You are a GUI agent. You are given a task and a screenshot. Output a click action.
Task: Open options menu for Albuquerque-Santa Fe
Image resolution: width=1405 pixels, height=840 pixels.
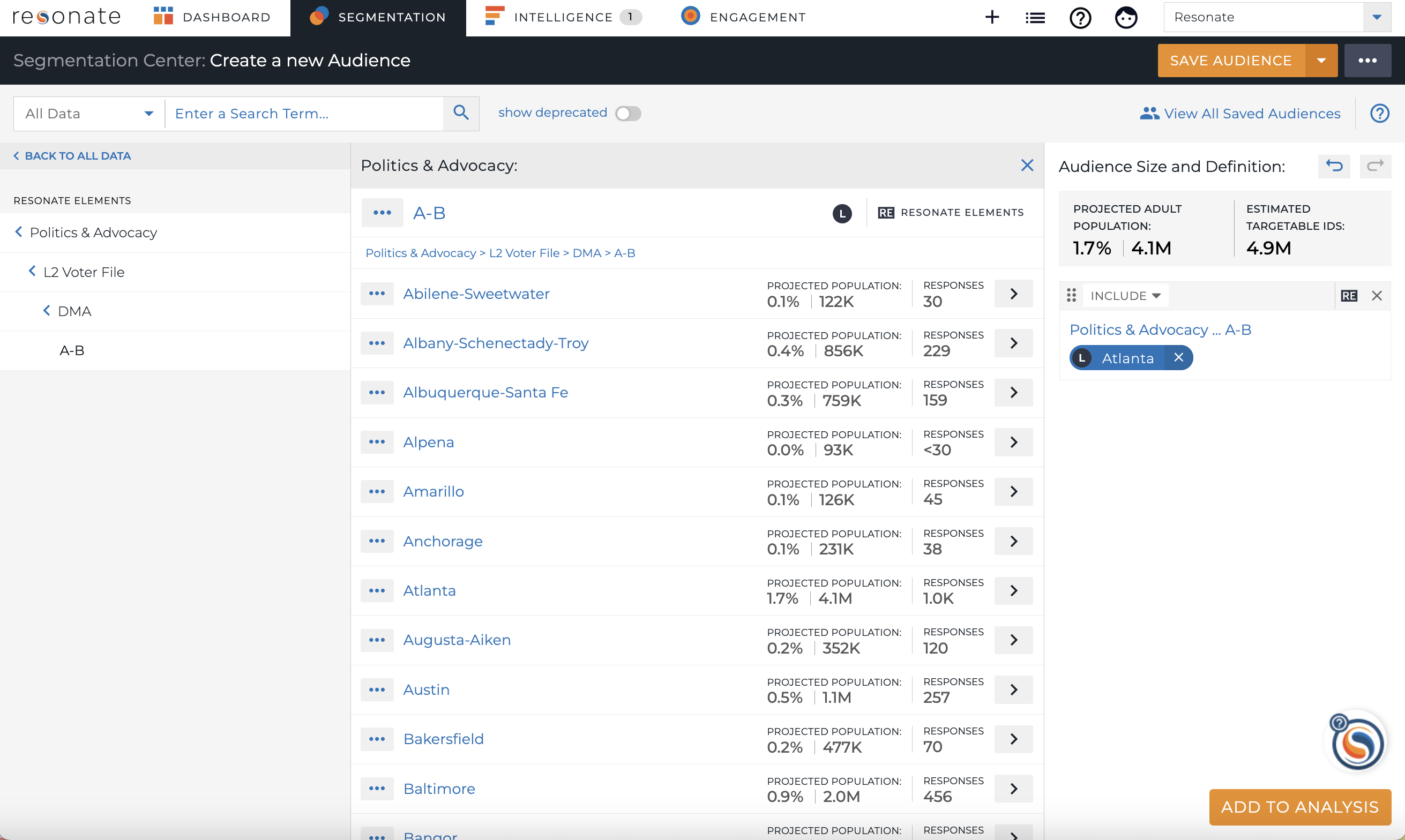click(377, 392)
